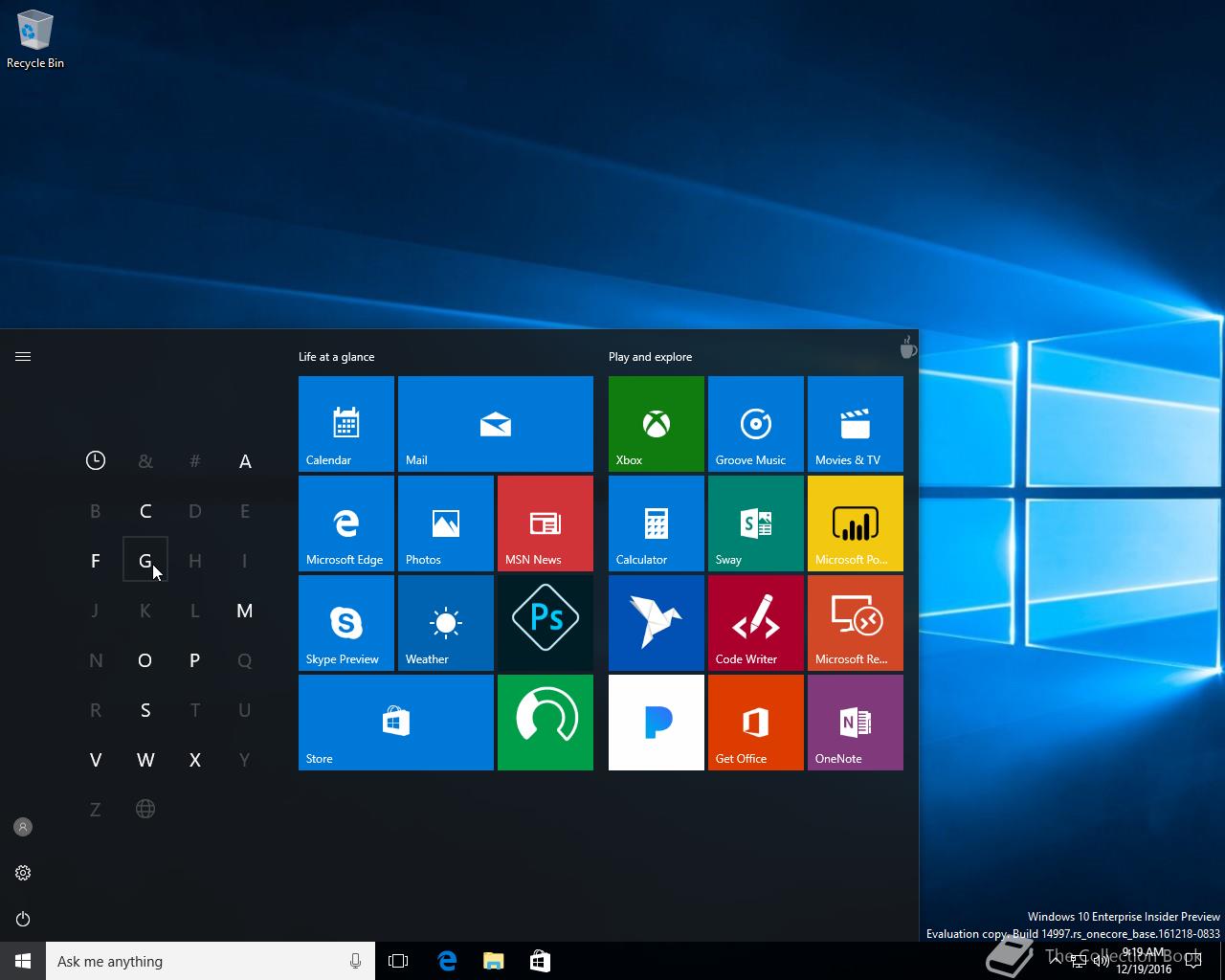Jump to letter X in app list
Screen dimensions: 1225x980
195,760
